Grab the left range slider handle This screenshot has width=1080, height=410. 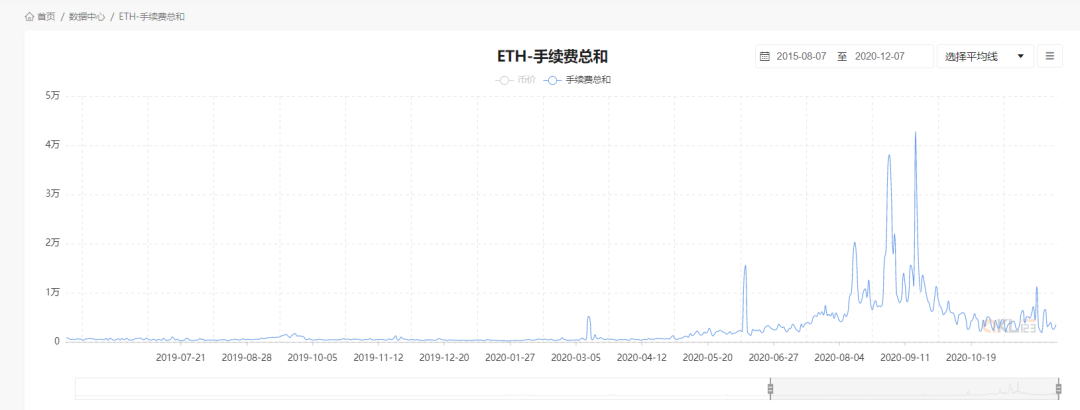click(771, 389)
